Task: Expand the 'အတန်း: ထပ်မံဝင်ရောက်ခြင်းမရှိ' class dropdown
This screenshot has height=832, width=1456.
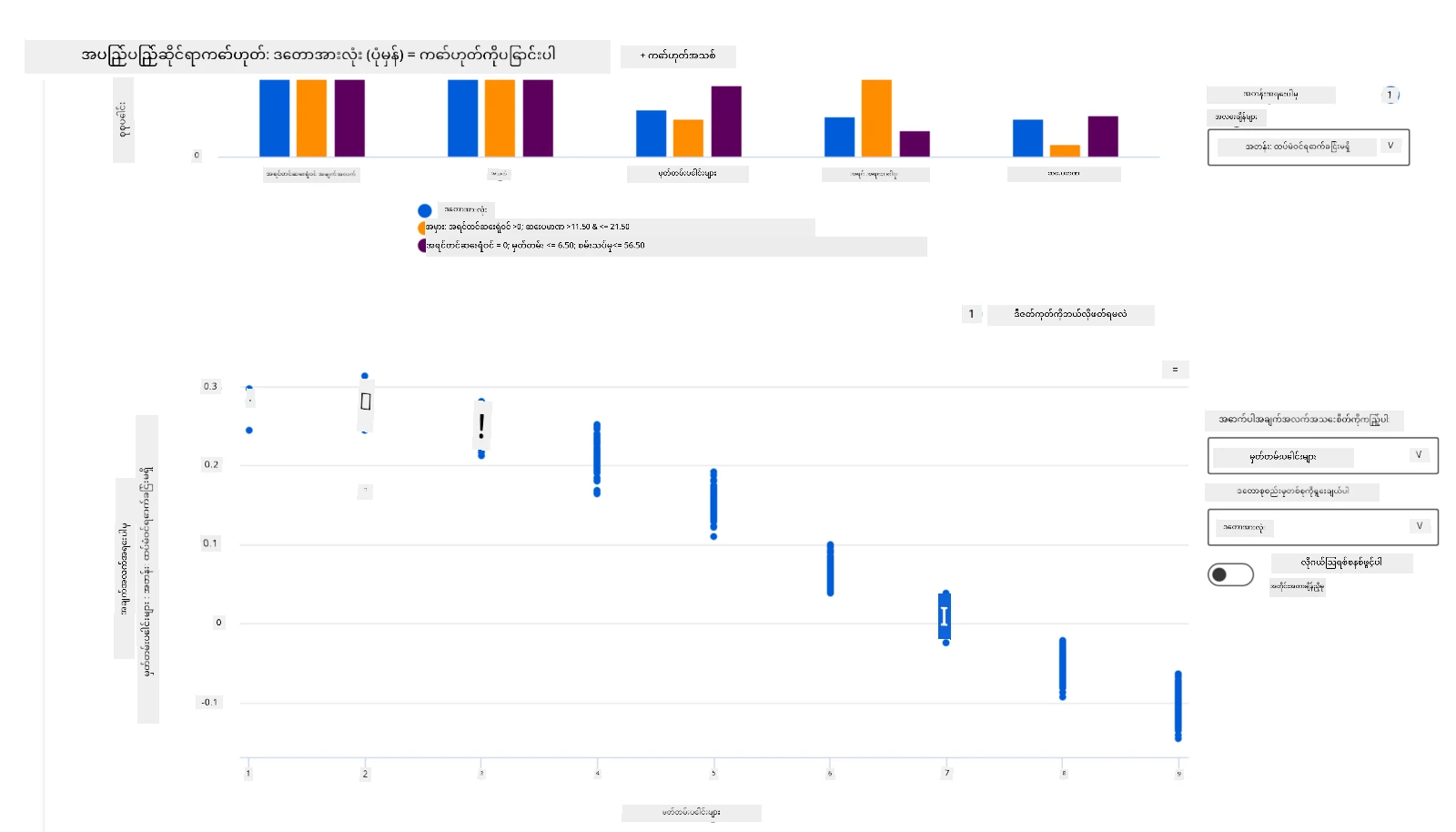Action: (x=1308, y=147)
